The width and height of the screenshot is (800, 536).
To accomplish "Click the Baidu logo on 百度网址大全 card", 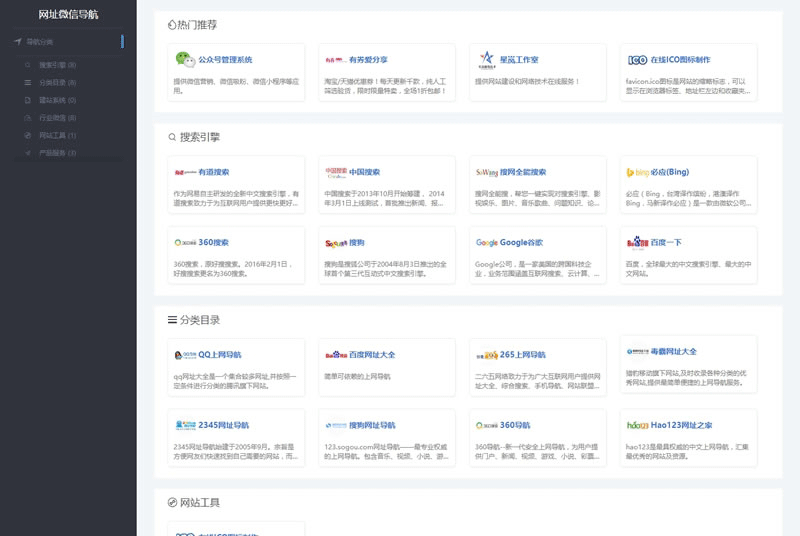I will click(336, 355).
